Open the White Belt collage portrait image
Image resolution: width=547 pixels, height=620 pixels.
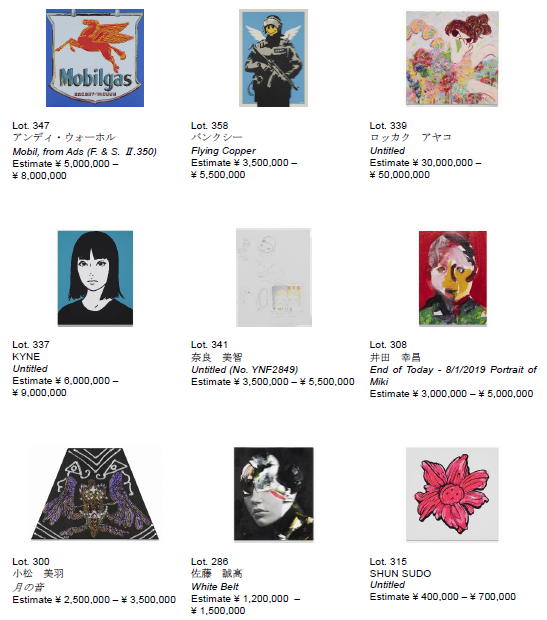click(274, 494)
